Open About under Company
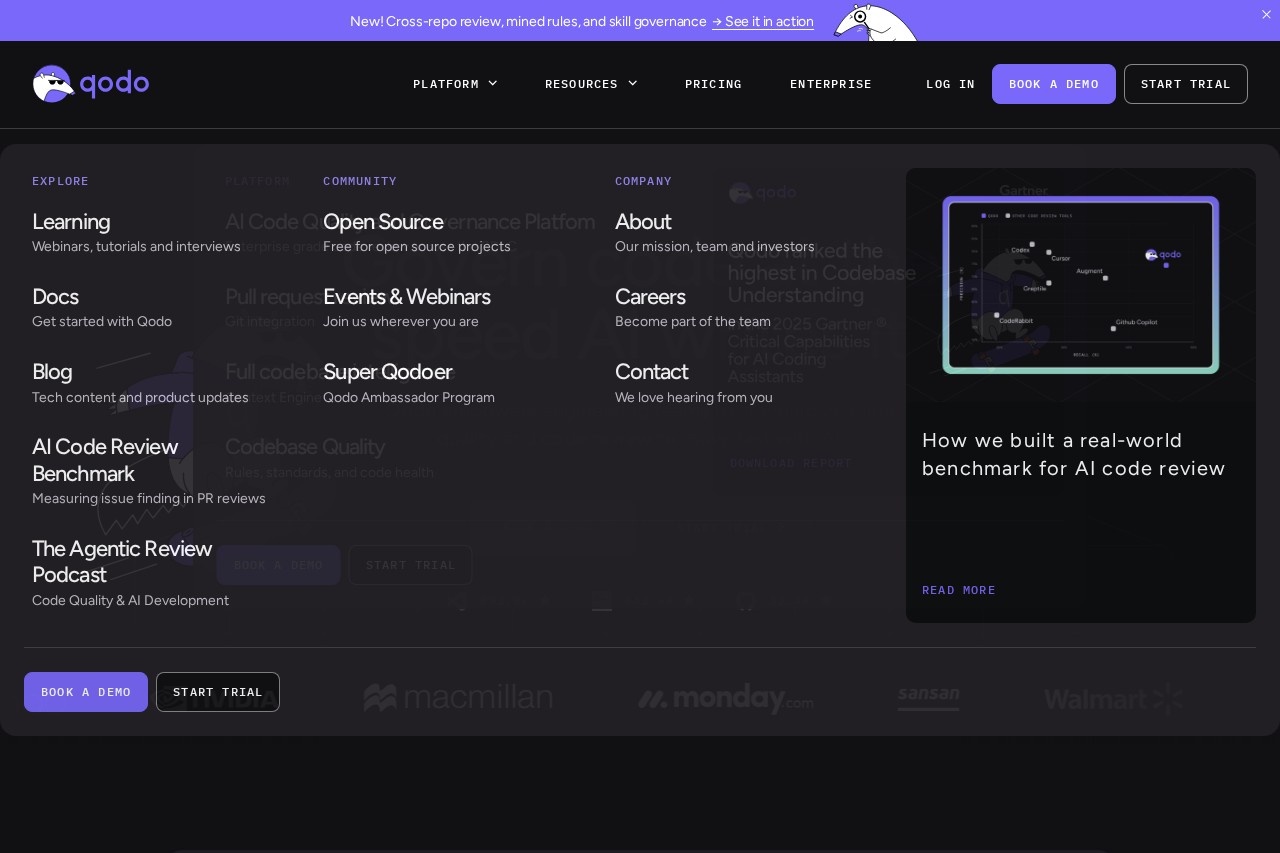This screenshot has width=1280, height=853. pyautogui.click(x=643, y=221)
